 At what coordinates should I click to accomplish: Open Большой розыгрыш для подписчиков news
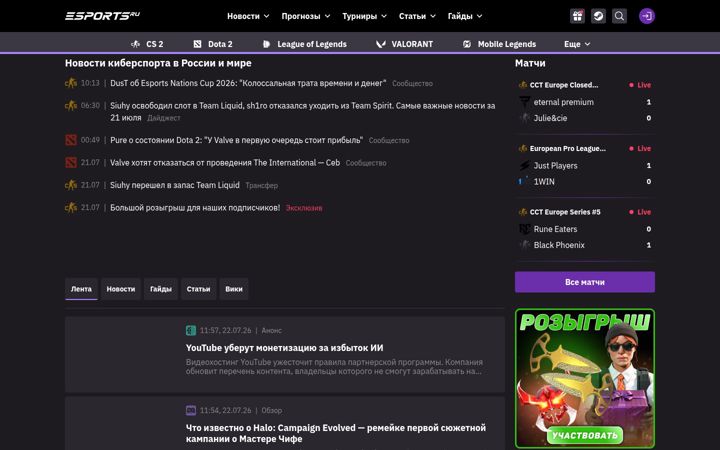pyautogui.click(x=195, y=208)
